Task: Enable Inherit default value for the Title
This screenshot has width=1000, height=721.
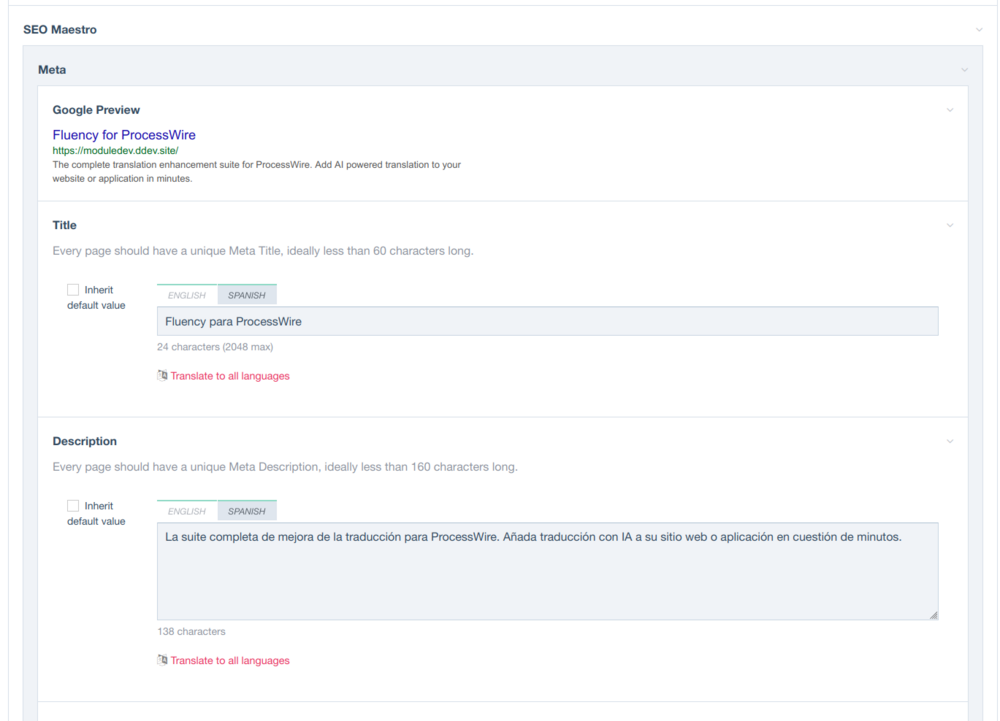Action: [73, 289]
